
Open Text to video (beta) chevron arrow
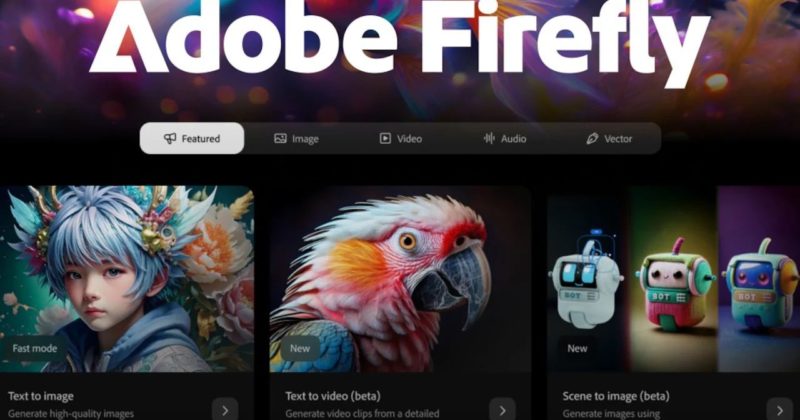(503, 410)
